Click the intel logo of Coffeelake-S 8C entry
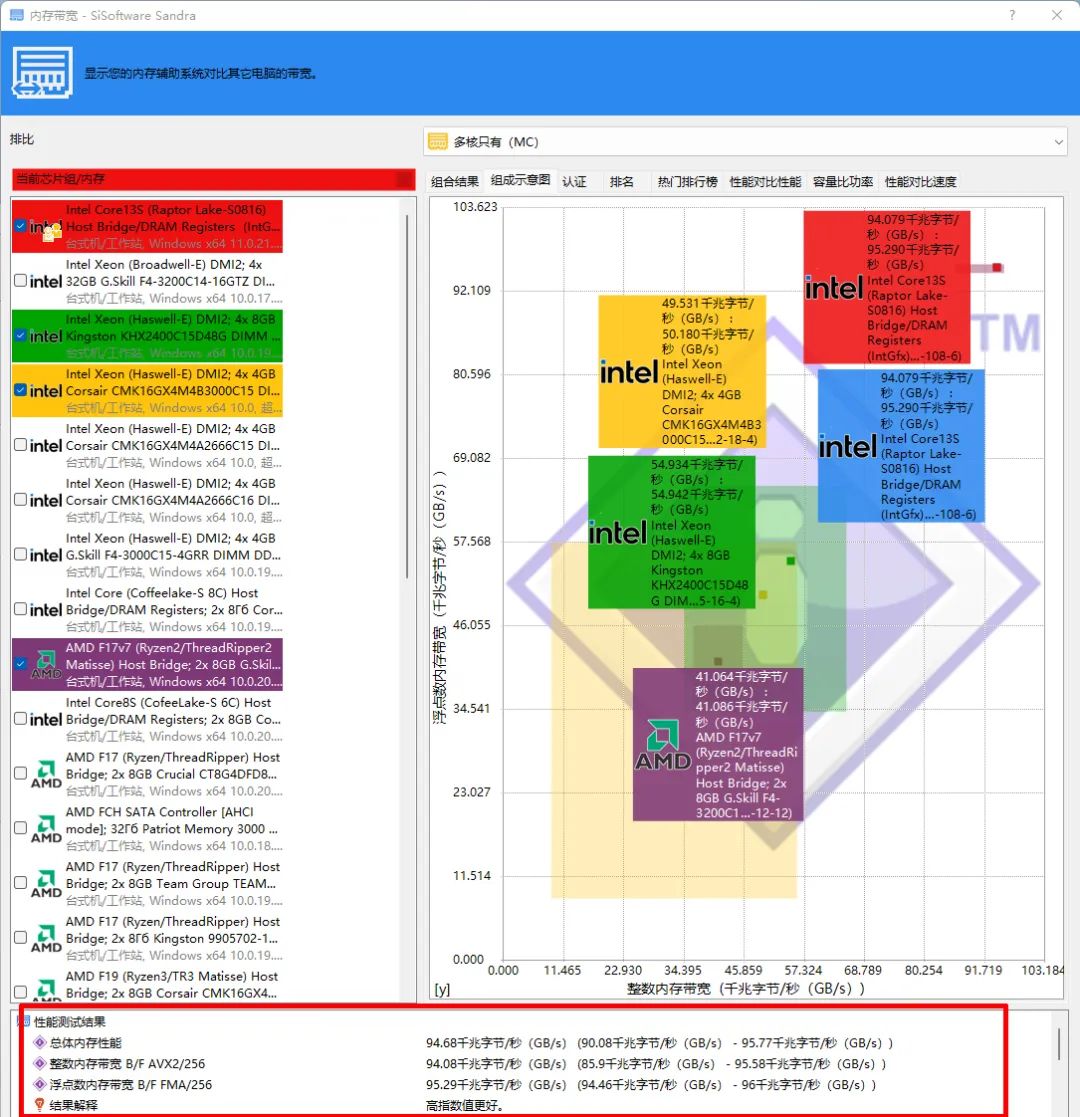This screenshot has width=1080, height=1117. click(46, 610)
